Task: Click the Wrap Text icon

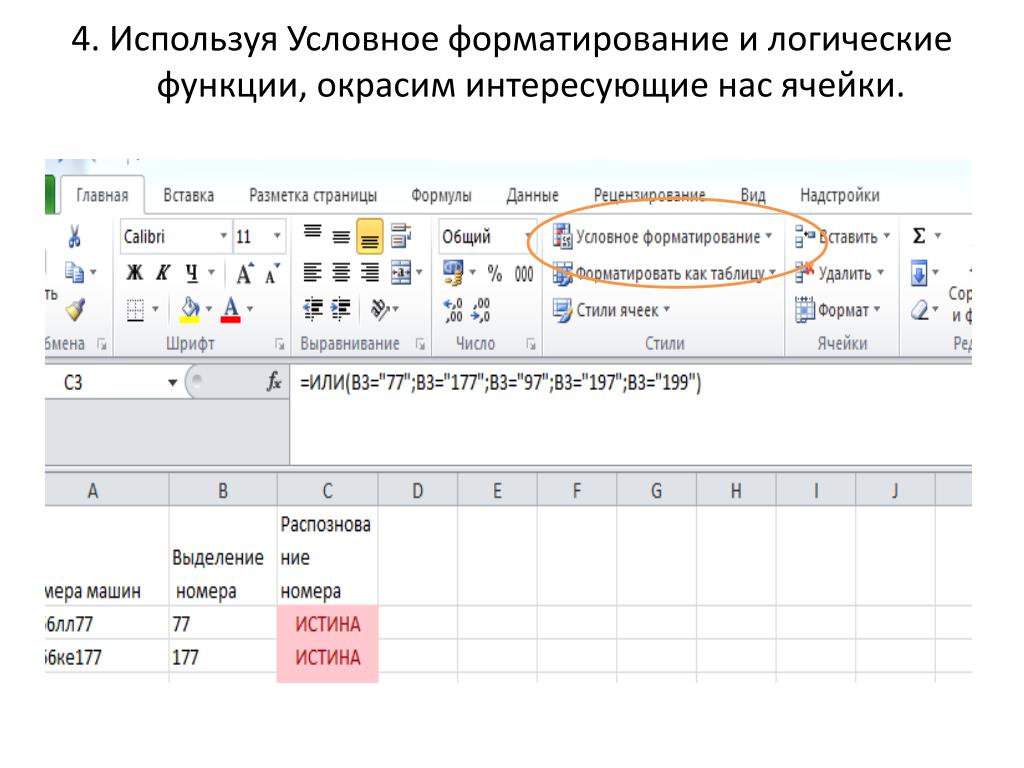Action: click(x=400, y=236)
